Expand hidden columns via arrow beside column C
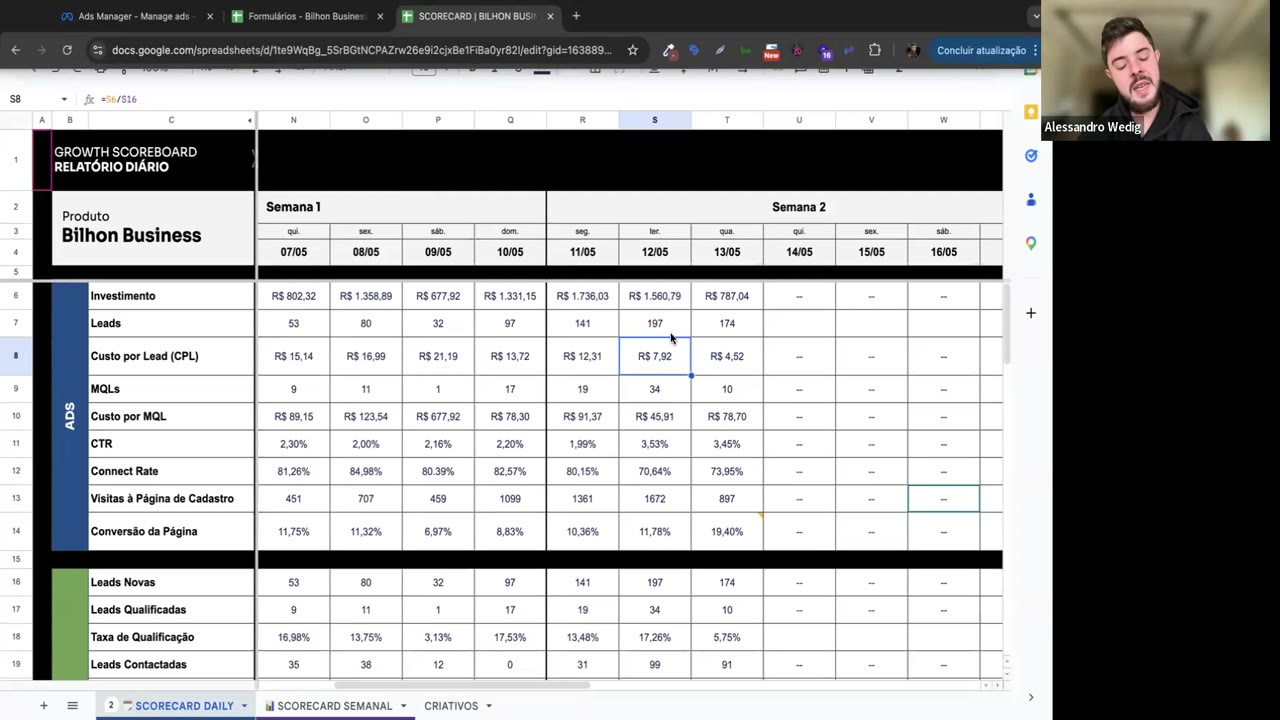The height and width of the screenshot is (720, 1280). coord(249,121)
